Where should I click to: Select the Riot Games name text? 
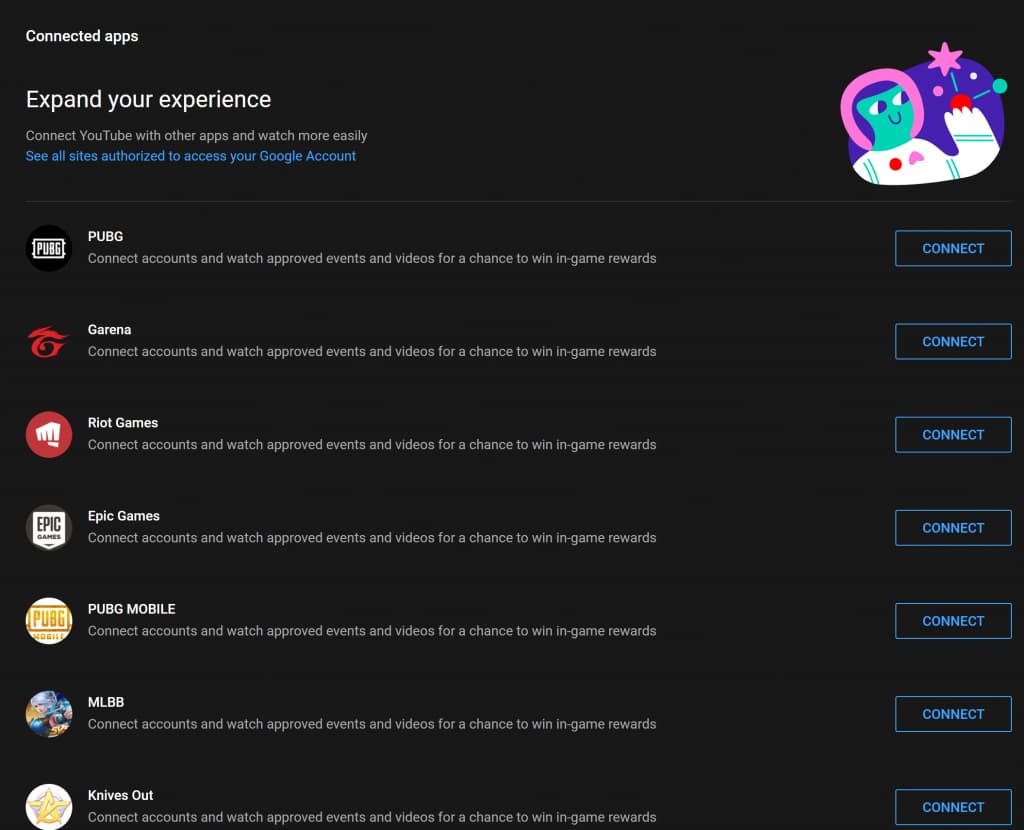tap(123, 423)
